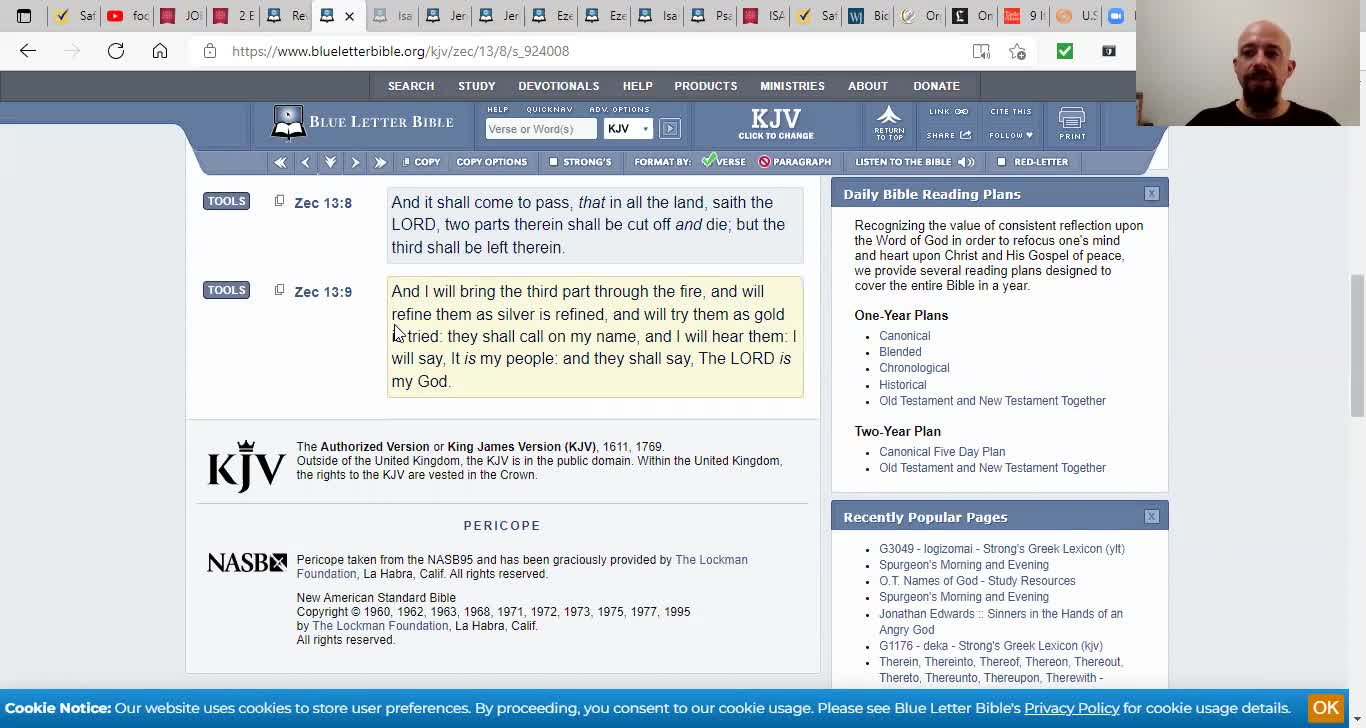Image resolution: width=1366 pixels, height=728 pixels.
Task: Click the double down arrow navigation icon
Action: [330, 162]
